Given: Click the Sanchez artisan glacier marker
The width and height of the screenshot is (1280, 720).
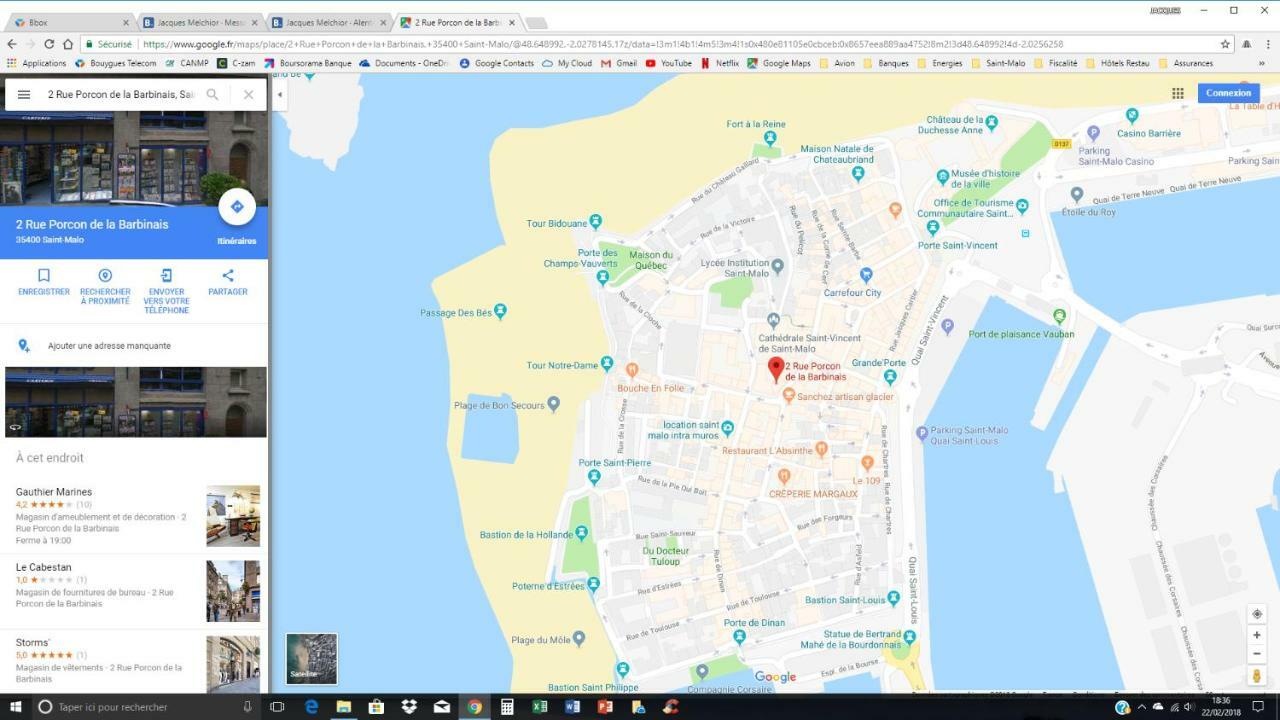Looking at the screenshot, I should click(788, 396).
